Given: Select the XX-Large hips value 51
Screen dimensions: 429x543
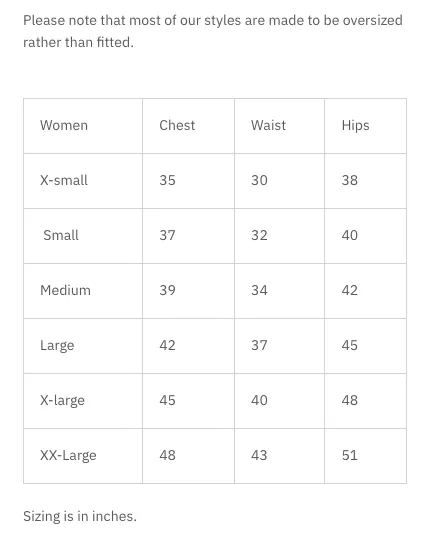Looking at the screenshot, I should (x=349, y=455).
